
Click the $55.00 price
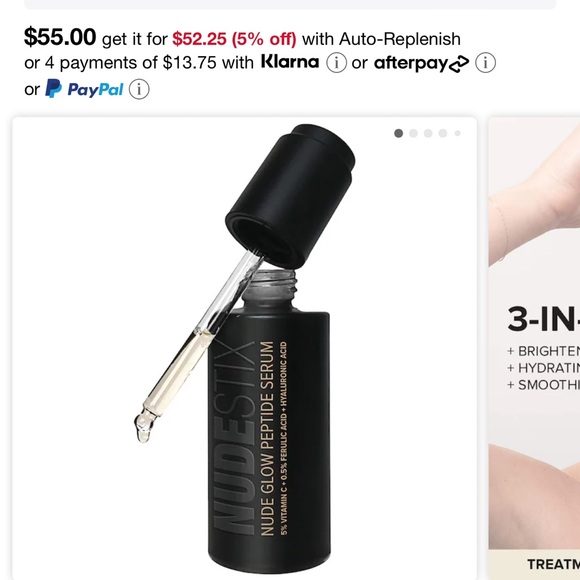60,37
